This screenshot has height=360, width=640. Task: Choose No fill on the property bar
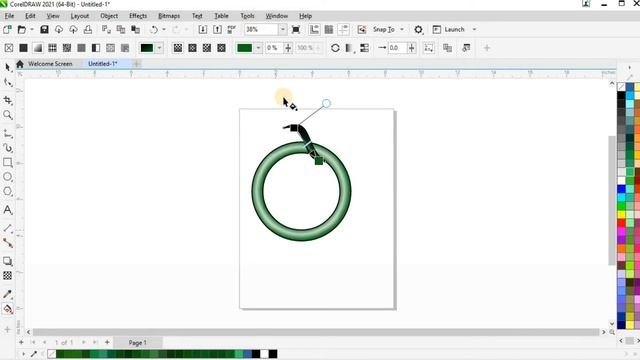click(9, 48)
